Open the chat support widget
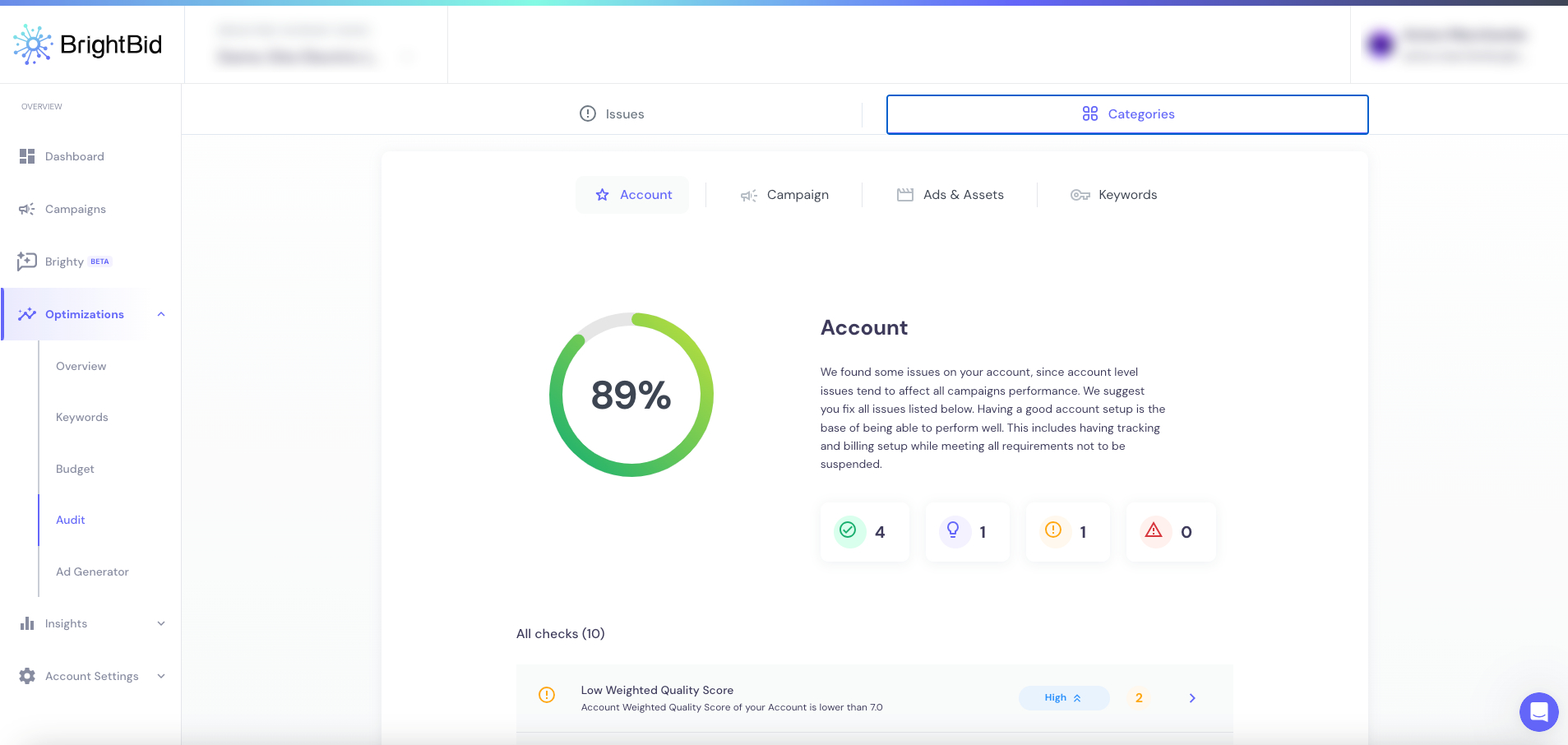This screenshot has width=1568, height=745. [1539, 711]
